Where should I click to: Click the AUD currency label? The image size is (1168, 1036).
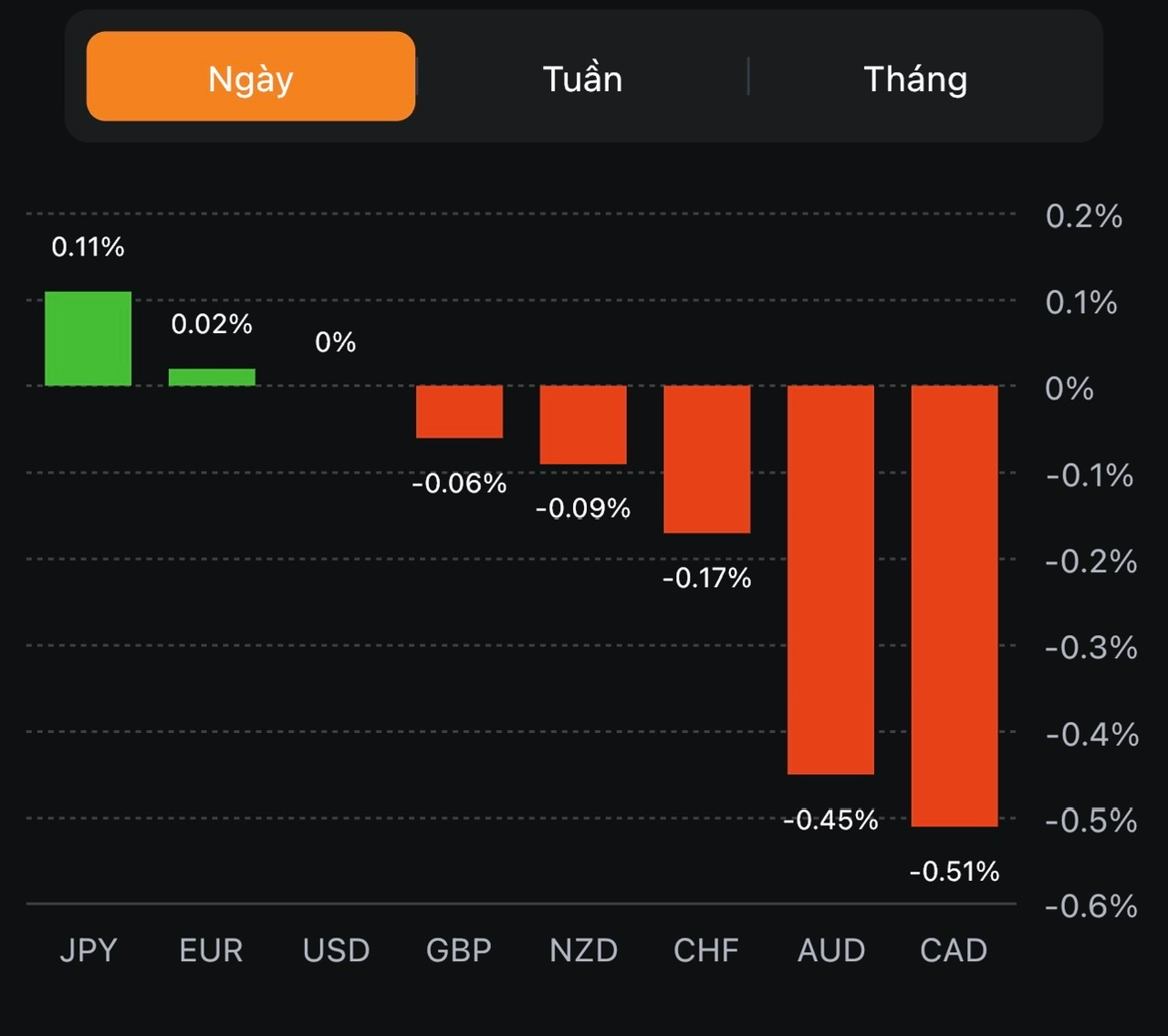tap(830, 950)
